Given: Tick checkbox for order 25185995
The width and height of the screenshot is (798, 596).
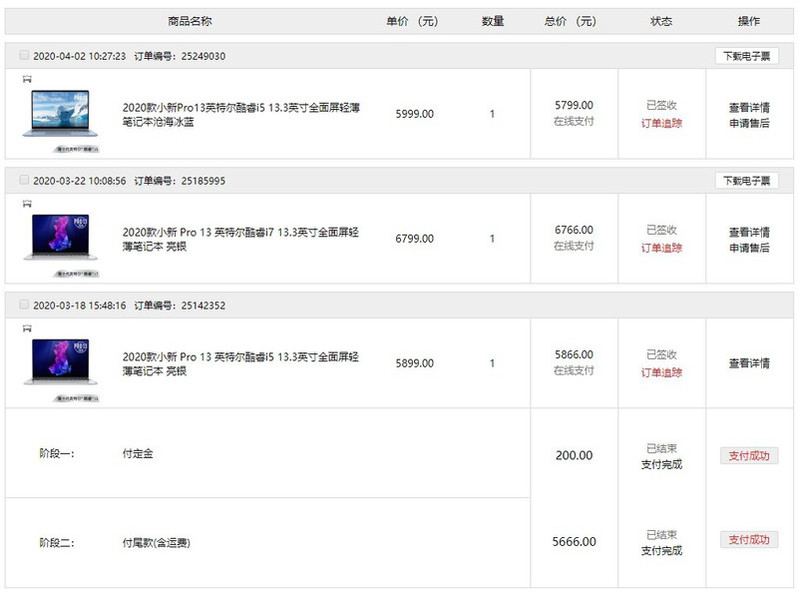Looking at the screenshot, I should click(x=24, y=180).
